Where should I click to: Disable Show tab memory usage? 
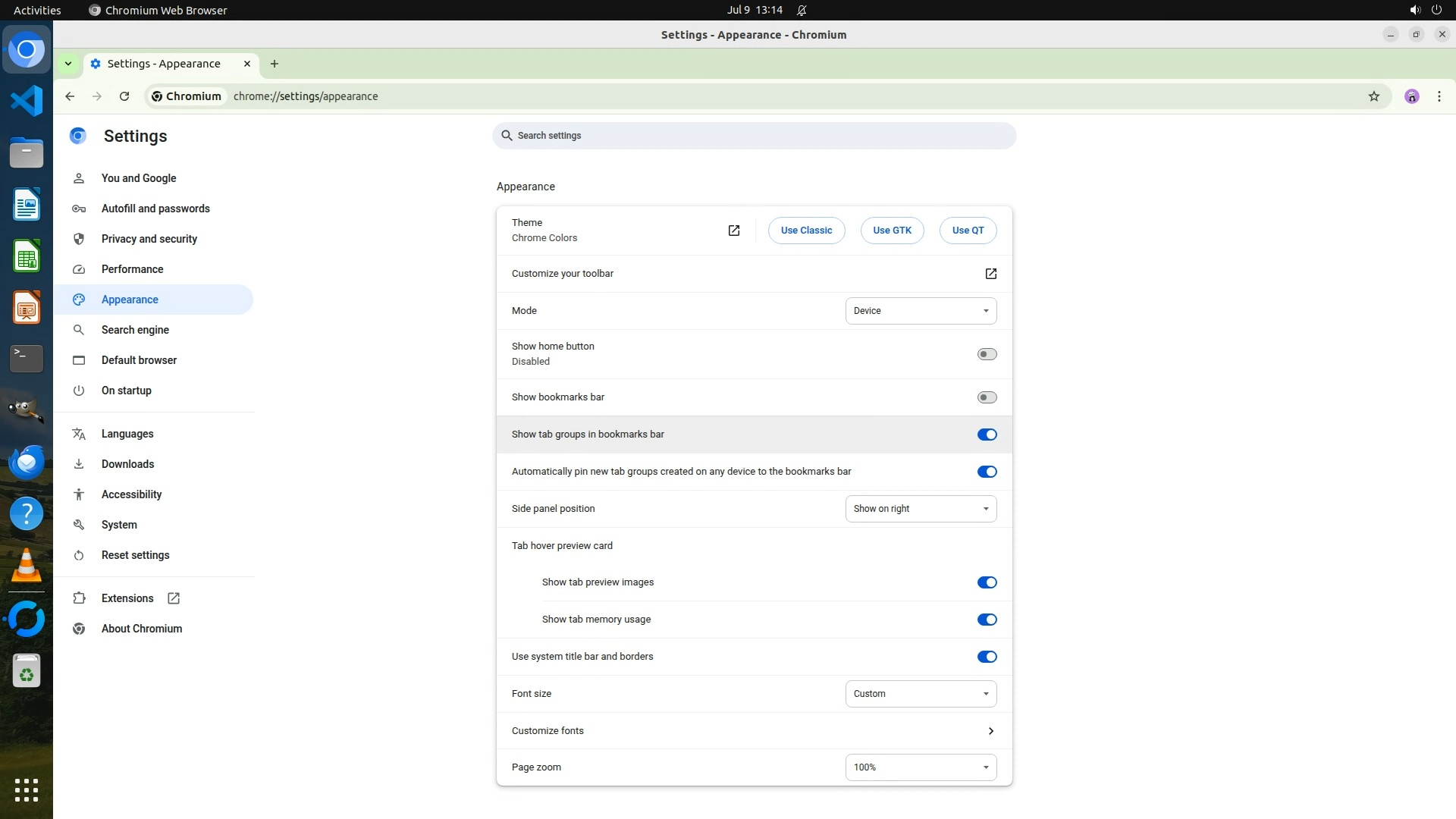click(x=987, y=620)
